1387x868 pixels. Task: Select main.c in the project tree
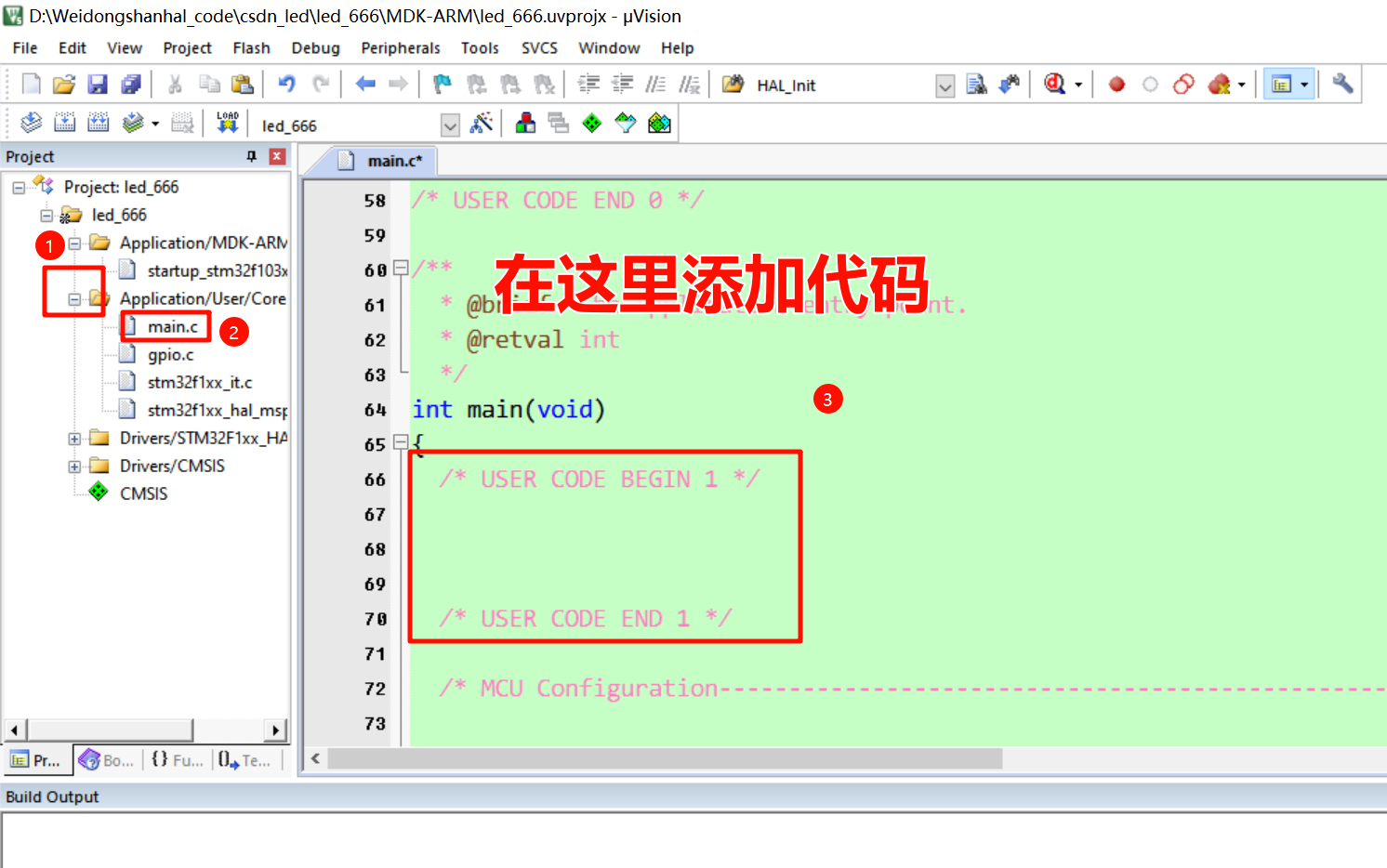172,327
